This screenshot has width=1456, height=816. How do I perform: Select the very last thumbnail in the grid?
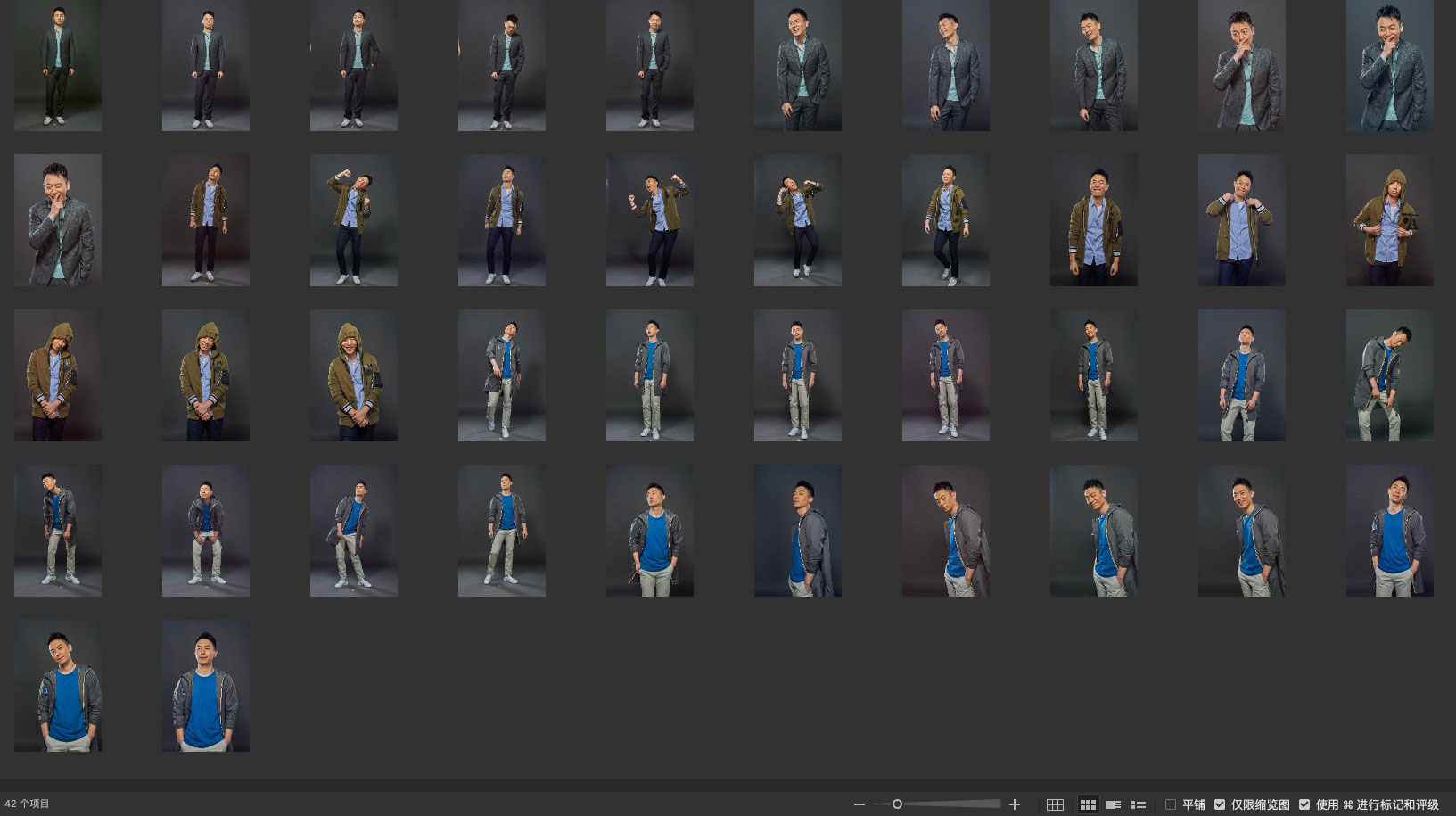(206, 686)
